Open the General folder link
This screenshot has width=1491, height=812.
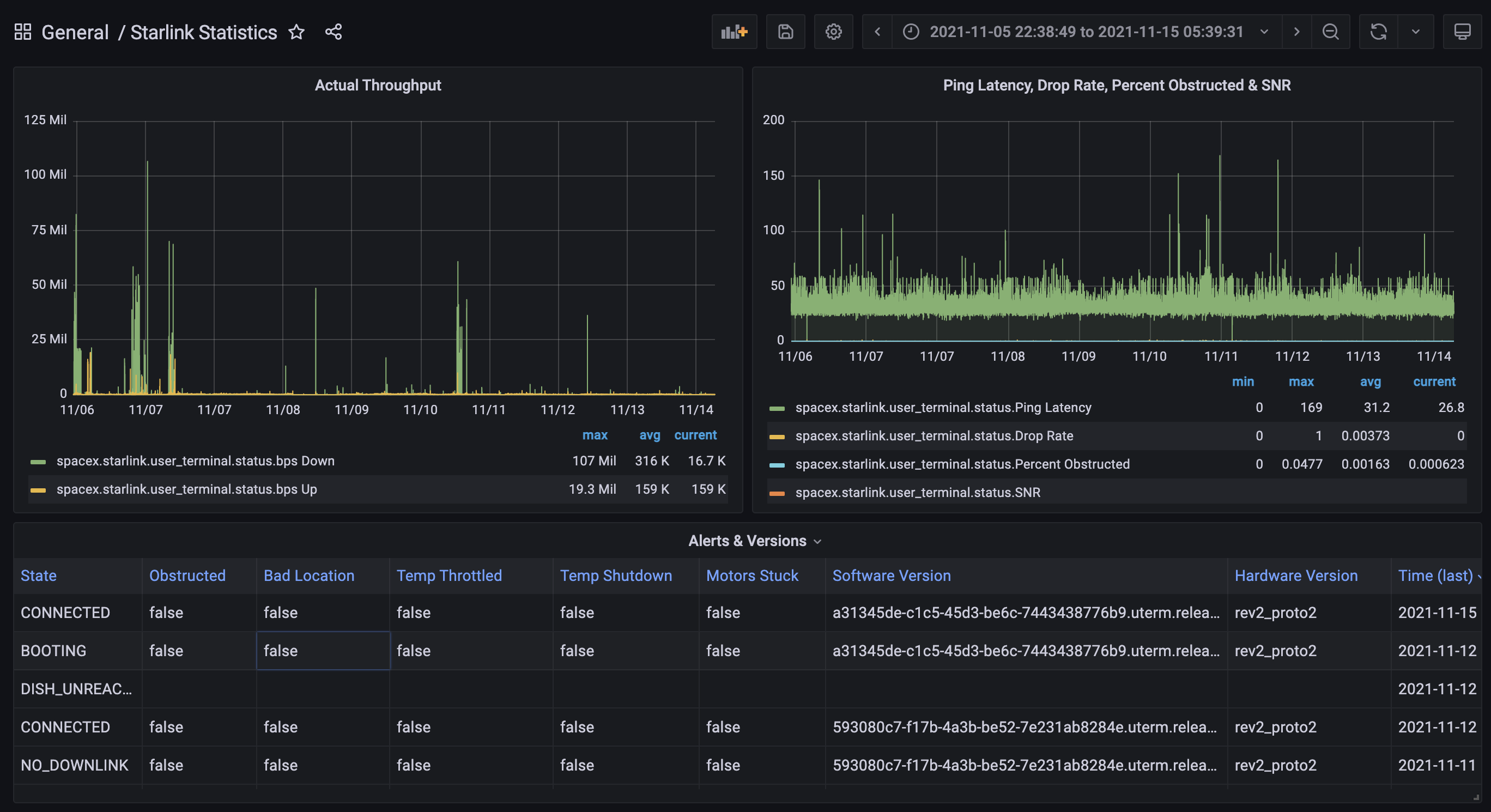(x=75, y=32)
